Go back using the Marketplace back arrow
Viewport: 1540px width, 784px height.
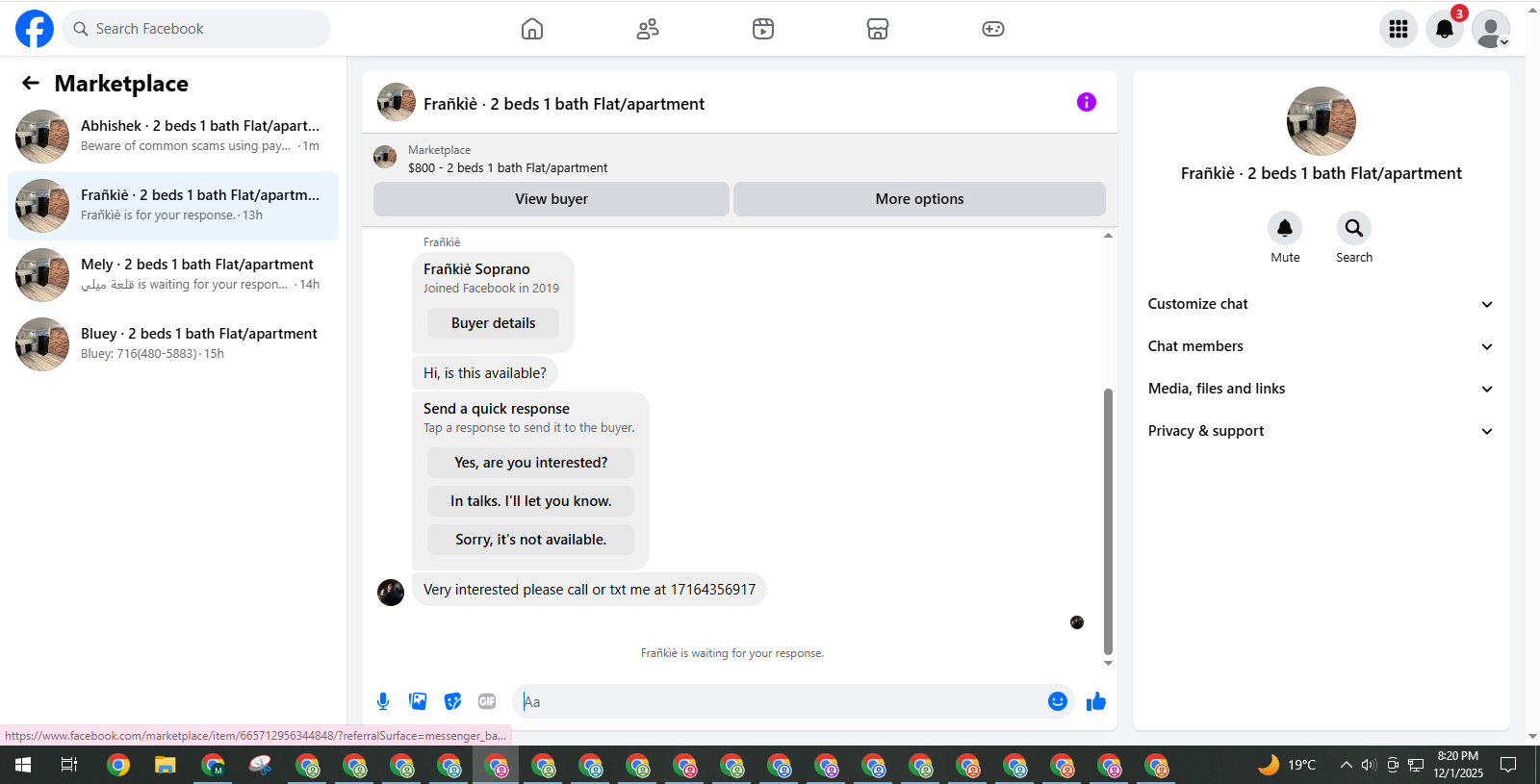31,83
